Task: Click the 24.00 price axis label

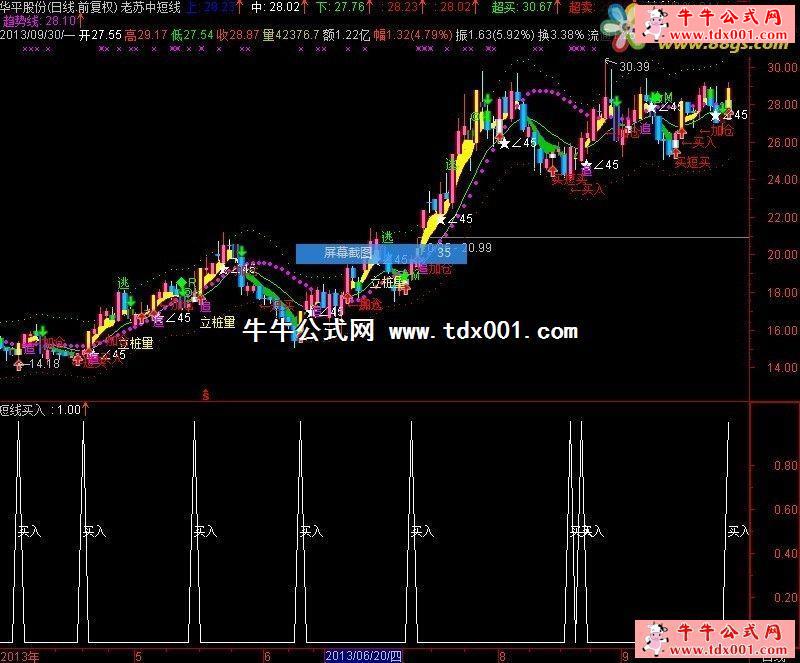Action: click(x=782, y=180)
